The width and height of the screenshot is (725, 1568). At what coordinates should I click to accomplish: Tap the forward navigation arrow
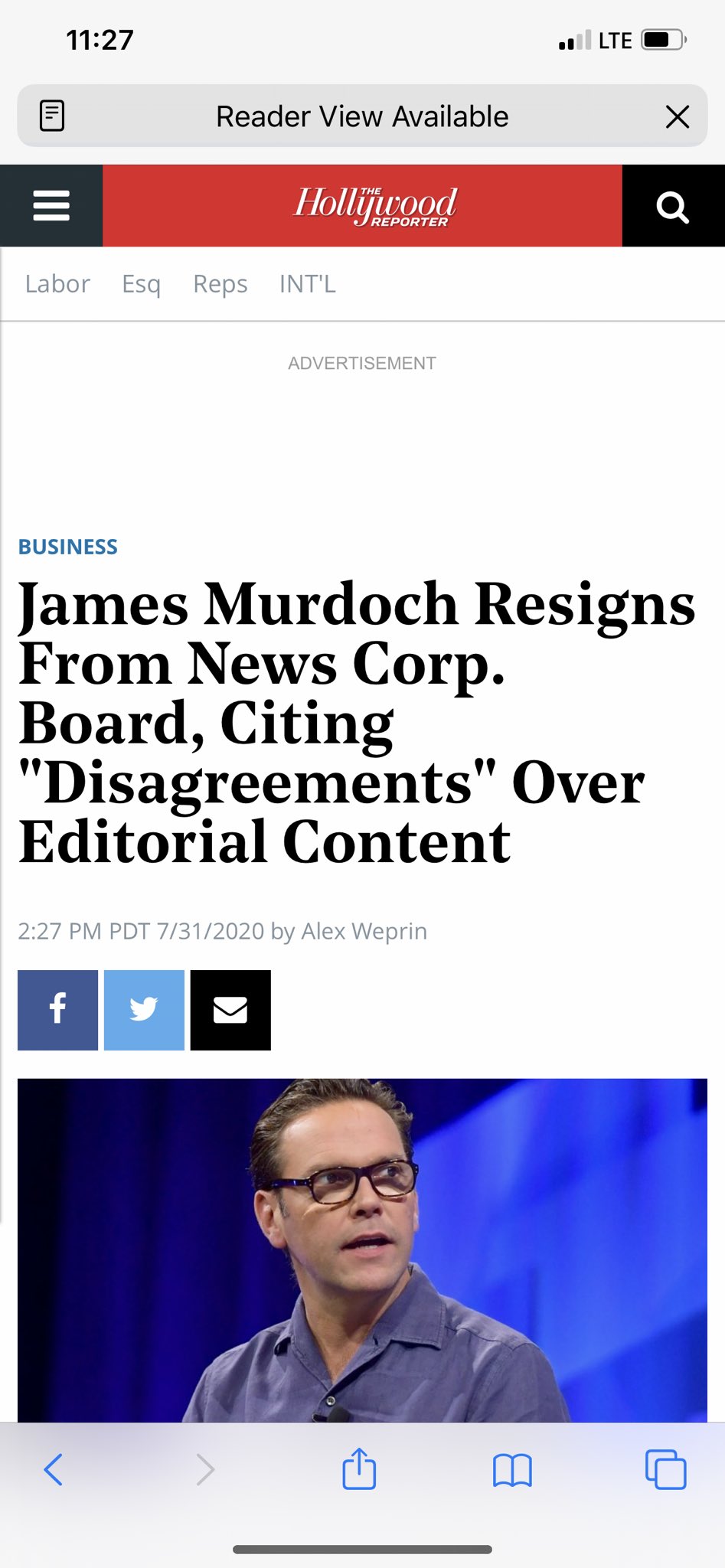point(205,1469)
